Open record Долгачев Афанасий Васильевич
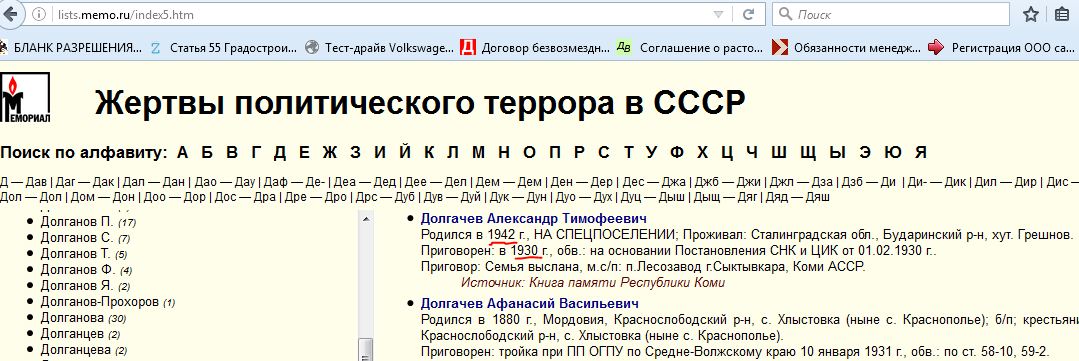This screenshot has height=361, width=1079. click(x=529, y=303)
